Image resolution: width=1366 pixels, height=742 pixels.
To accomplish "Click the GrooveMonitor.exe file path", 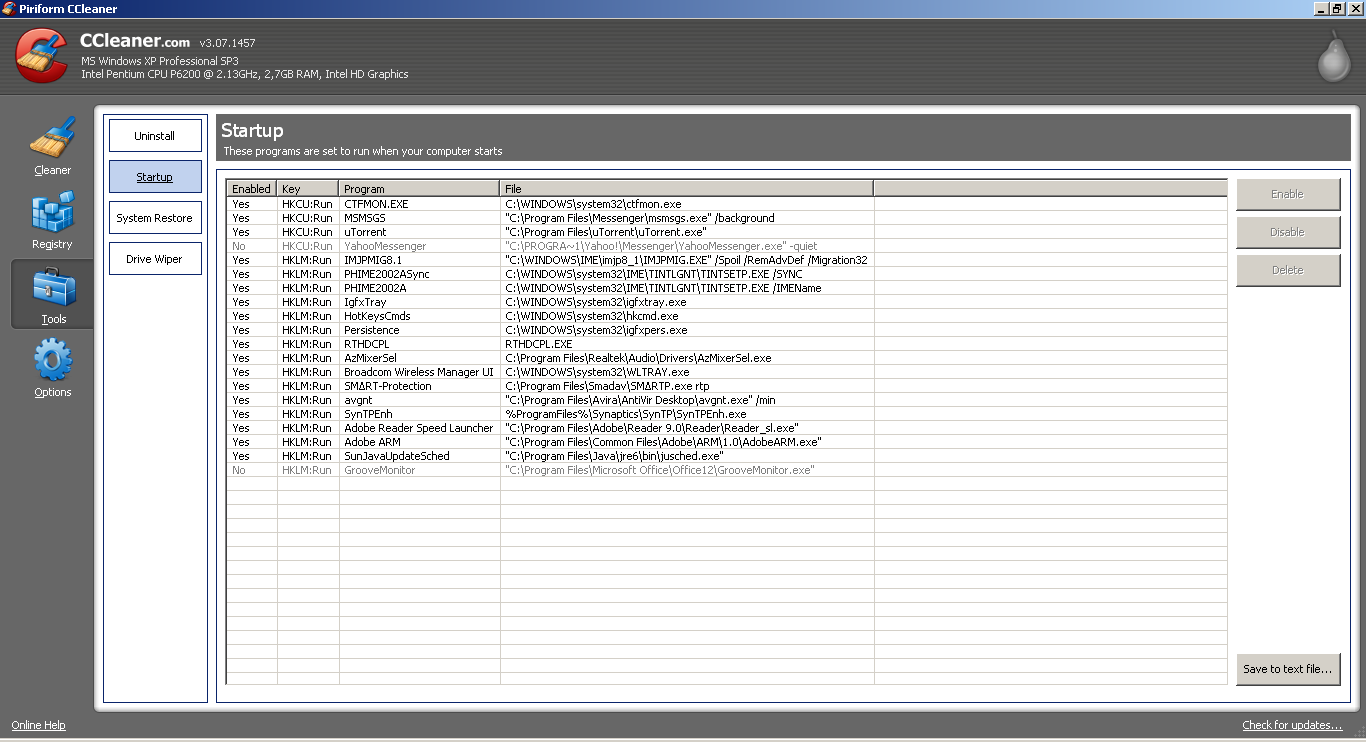I will tap(660, 470).
